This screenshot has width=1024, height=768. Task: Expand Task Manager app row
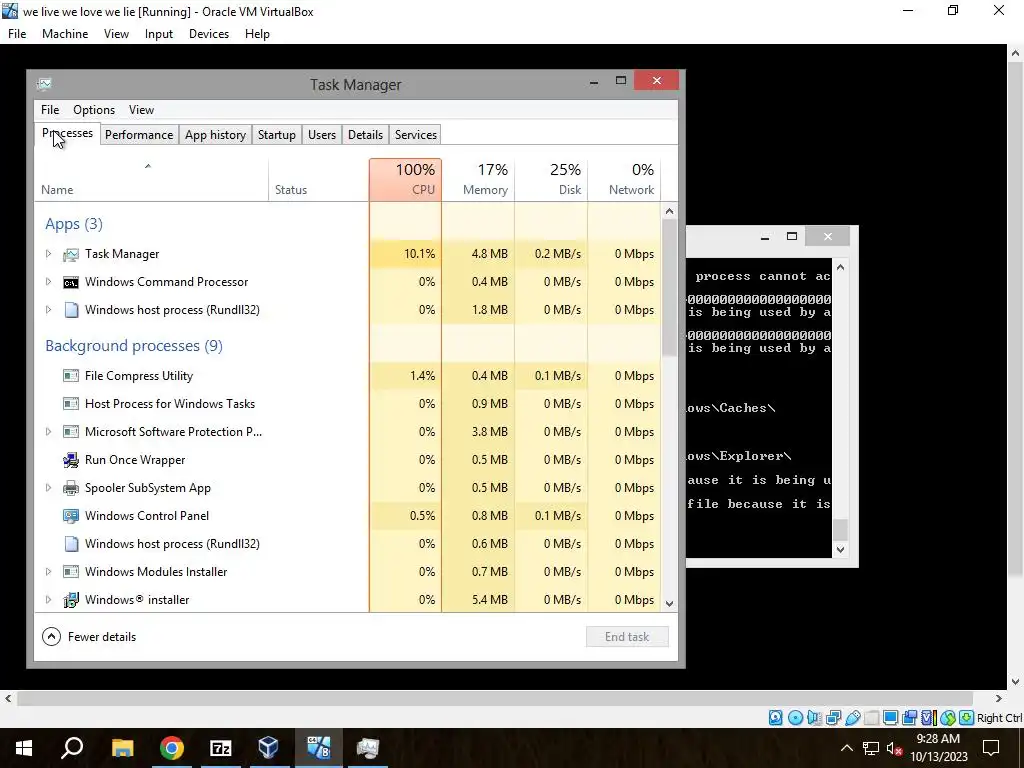coord(48,253)
